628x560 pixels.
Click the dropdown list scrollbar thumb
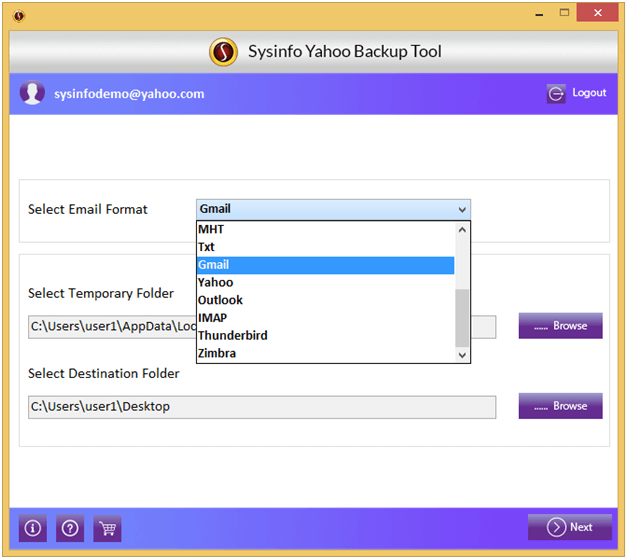(462, 318)
